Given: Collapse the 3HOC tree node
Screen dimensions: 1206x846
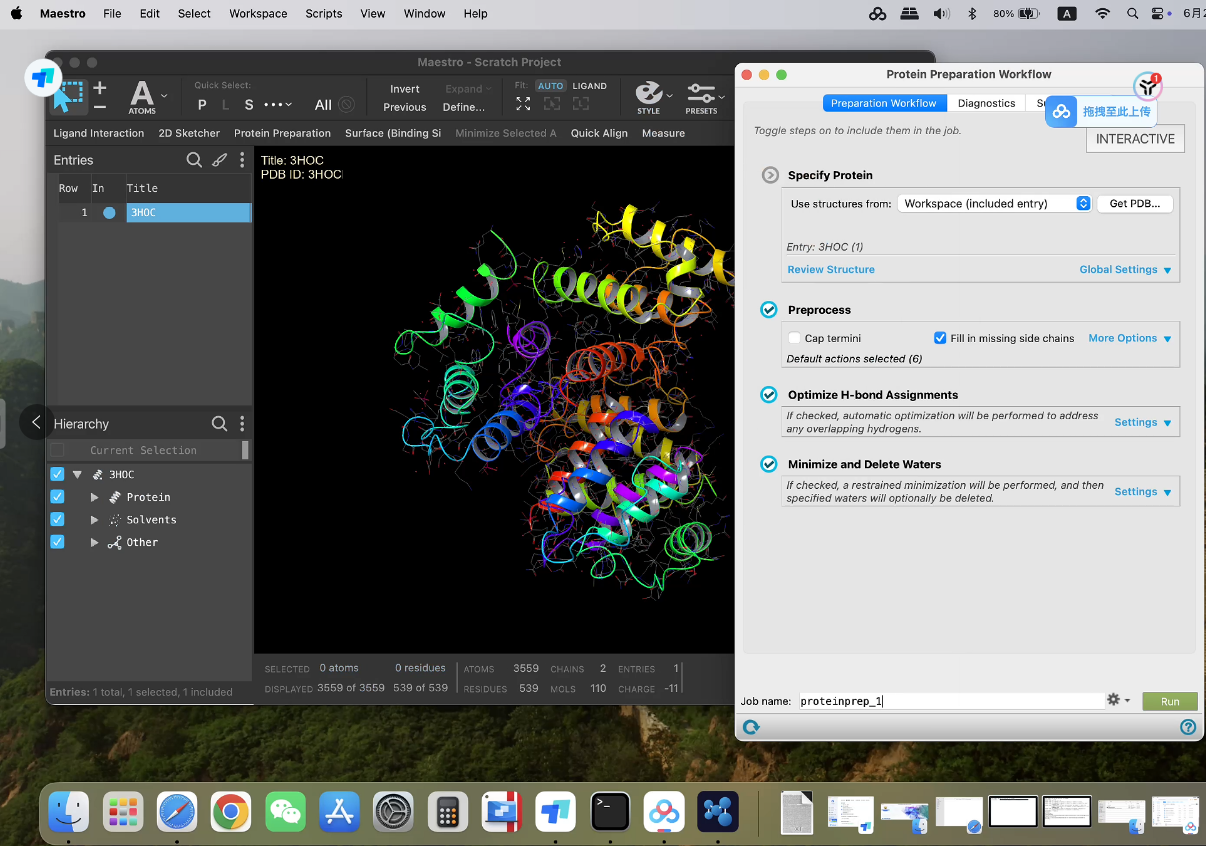Looking at the screenshot, I should [x=77, y=474].
